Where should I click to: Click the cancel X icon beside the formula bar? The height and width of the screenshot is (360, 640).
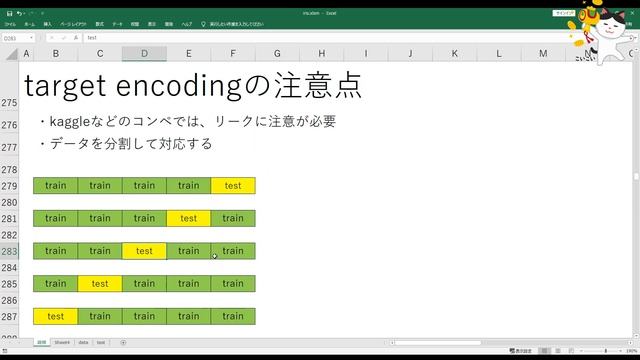point(52,38)
